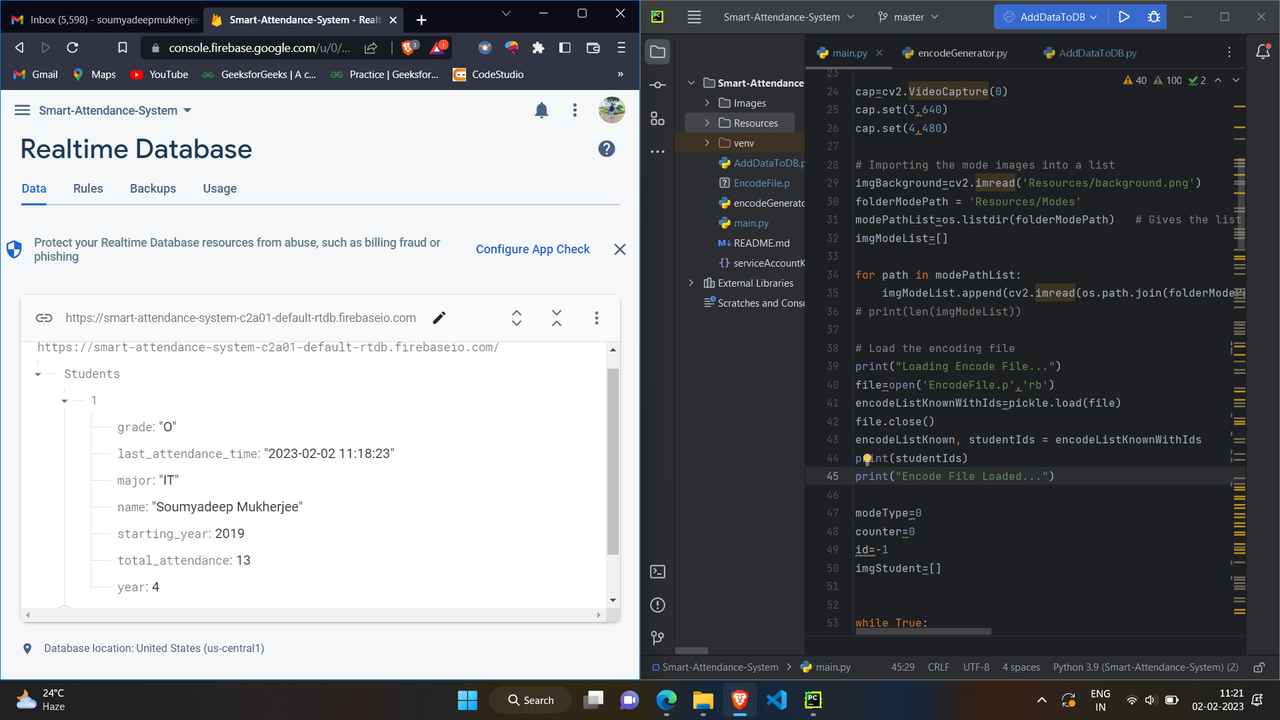Open PyCharm main menu hamburger
Screen dimensions: 1280x720
pyautogui.click(x=694, y=17)
